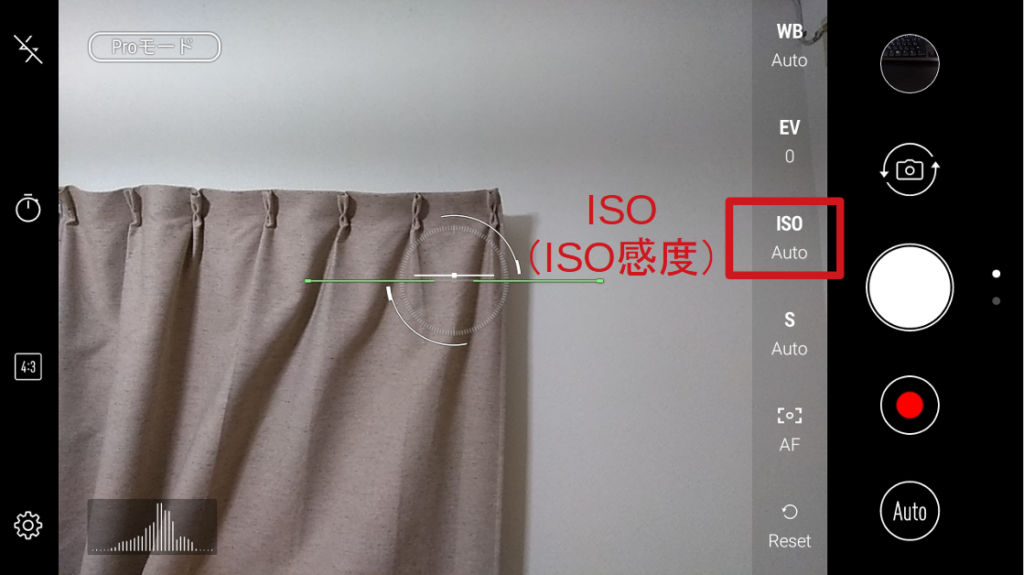Switch to Auto mode
The image size is (1024, 575).
(909, 511)
